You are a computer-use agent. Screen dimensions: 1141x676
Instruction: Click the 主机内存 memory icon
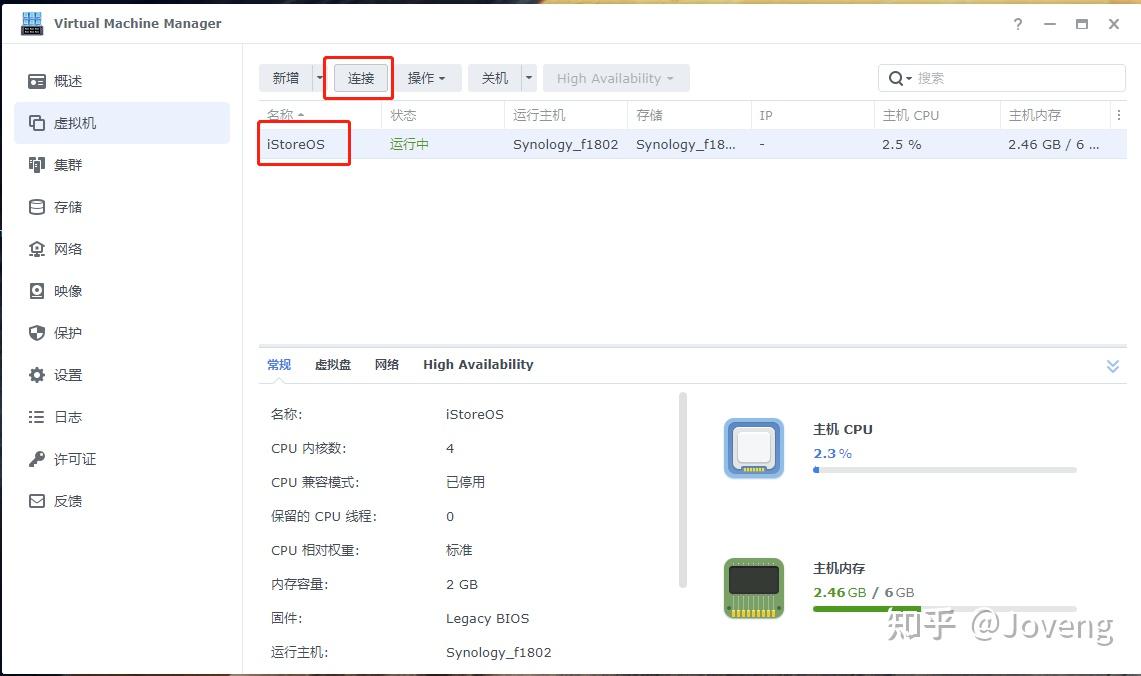pos(754,588)
